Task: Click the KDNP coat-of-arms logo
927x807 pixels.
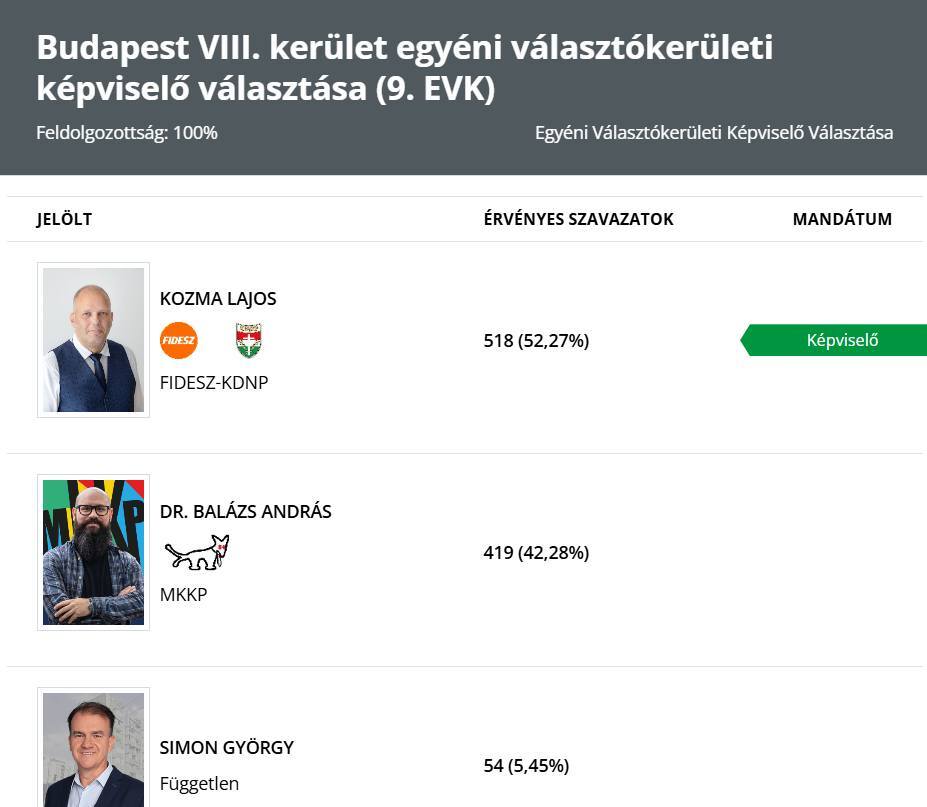Action: pyautogui.click(x=248, y=340)
